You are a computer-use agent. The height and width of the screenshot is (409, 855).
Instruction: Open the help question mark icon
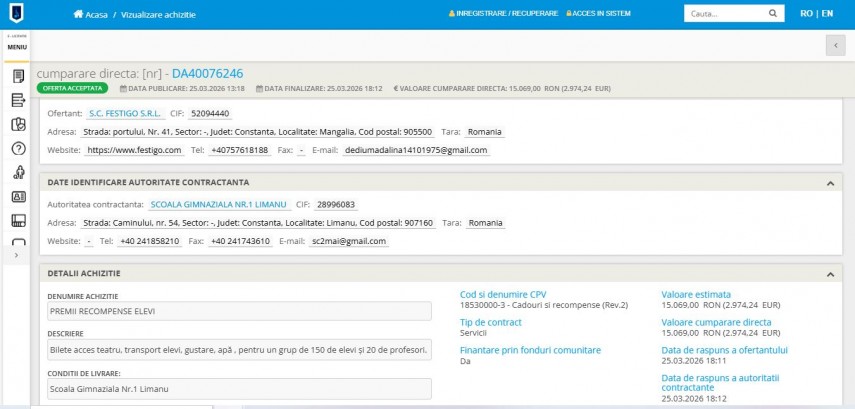pyautogui.click(x=18, y=149)
